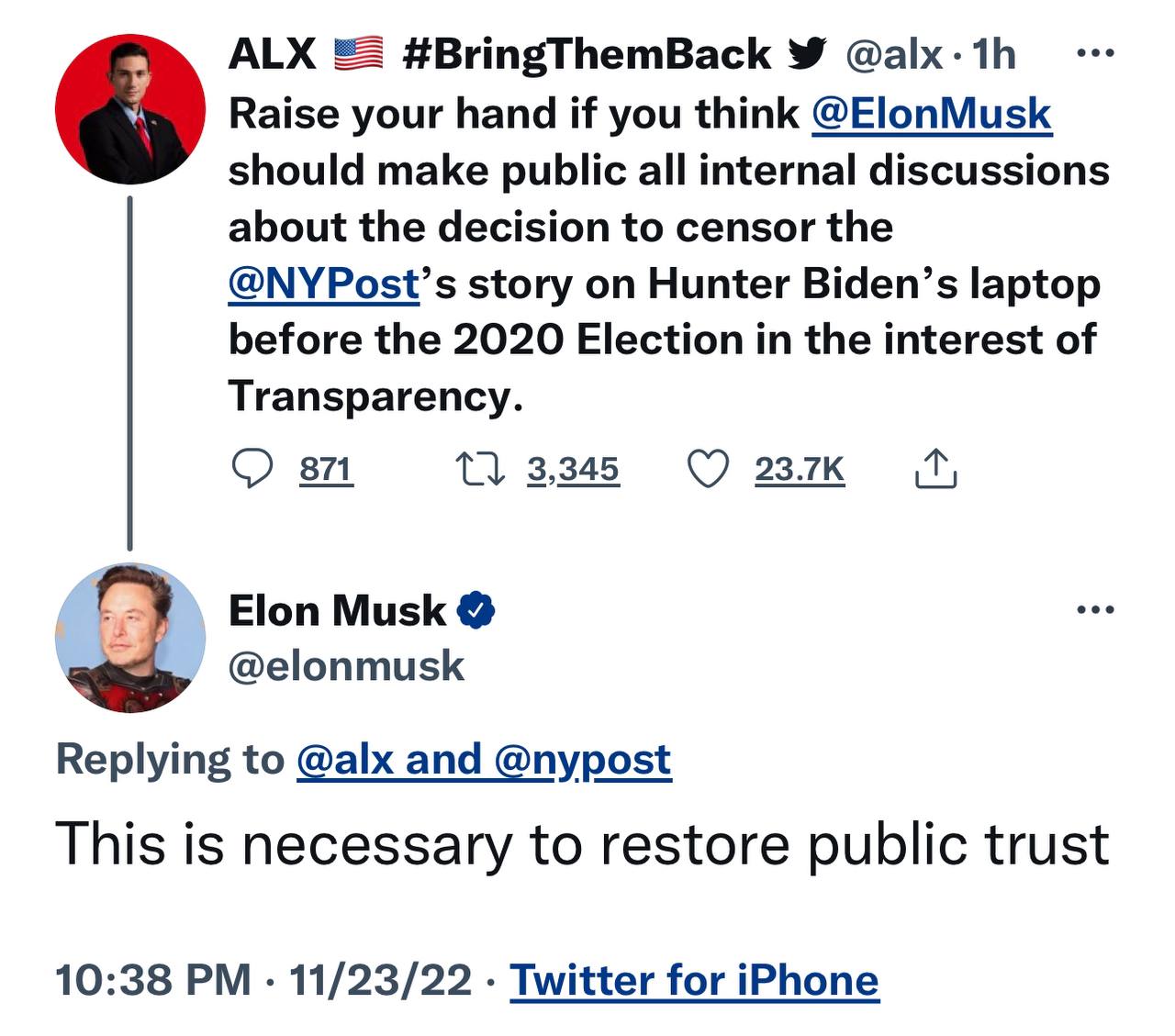Follow the @NYPost mention link

pos(323,284)
